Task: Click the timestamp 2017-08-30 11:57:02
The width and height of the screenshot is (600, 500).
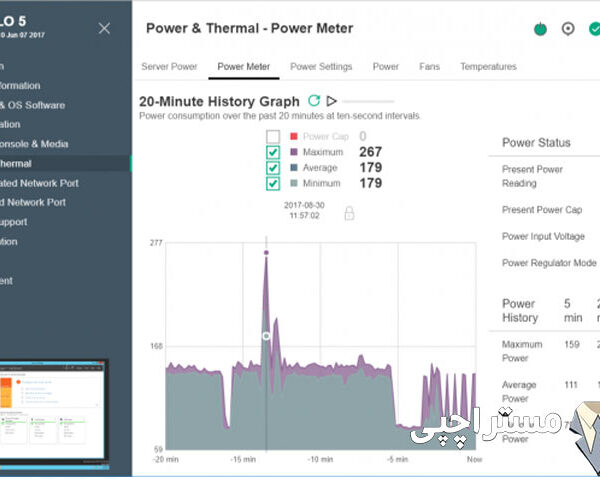Action: [x=304, y=210]
